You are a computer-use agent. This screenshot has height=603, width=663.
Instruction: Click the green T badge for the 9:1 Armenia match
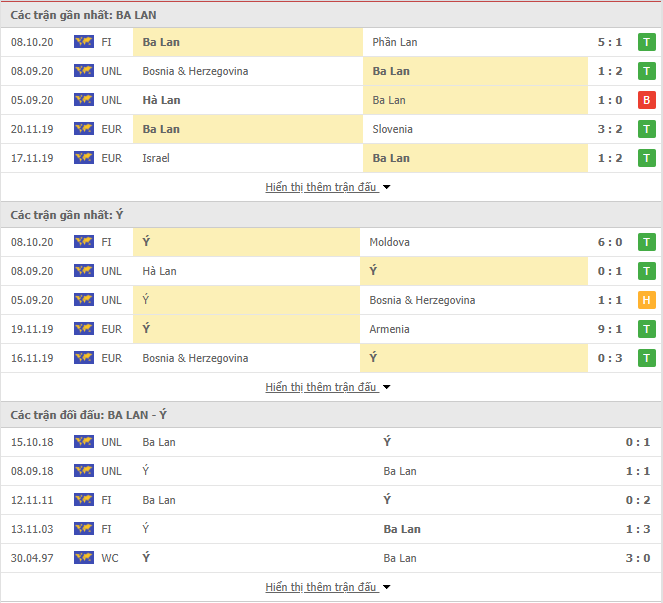coord(647,329)
